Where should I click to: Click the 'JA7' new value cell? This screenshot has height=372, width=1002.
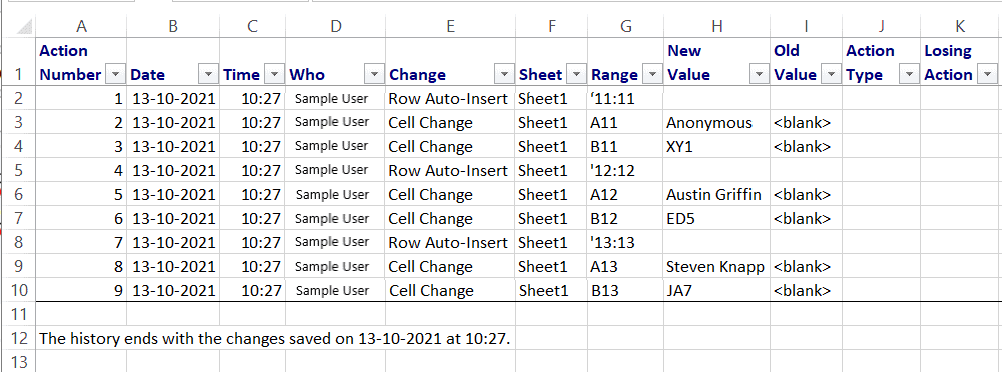717,290
